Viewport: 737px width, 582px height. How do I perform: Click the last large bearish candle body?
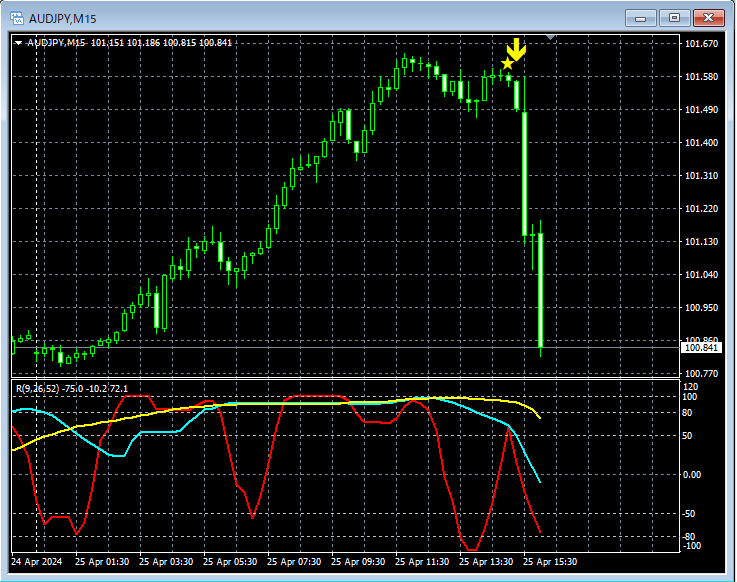(540, 290)
